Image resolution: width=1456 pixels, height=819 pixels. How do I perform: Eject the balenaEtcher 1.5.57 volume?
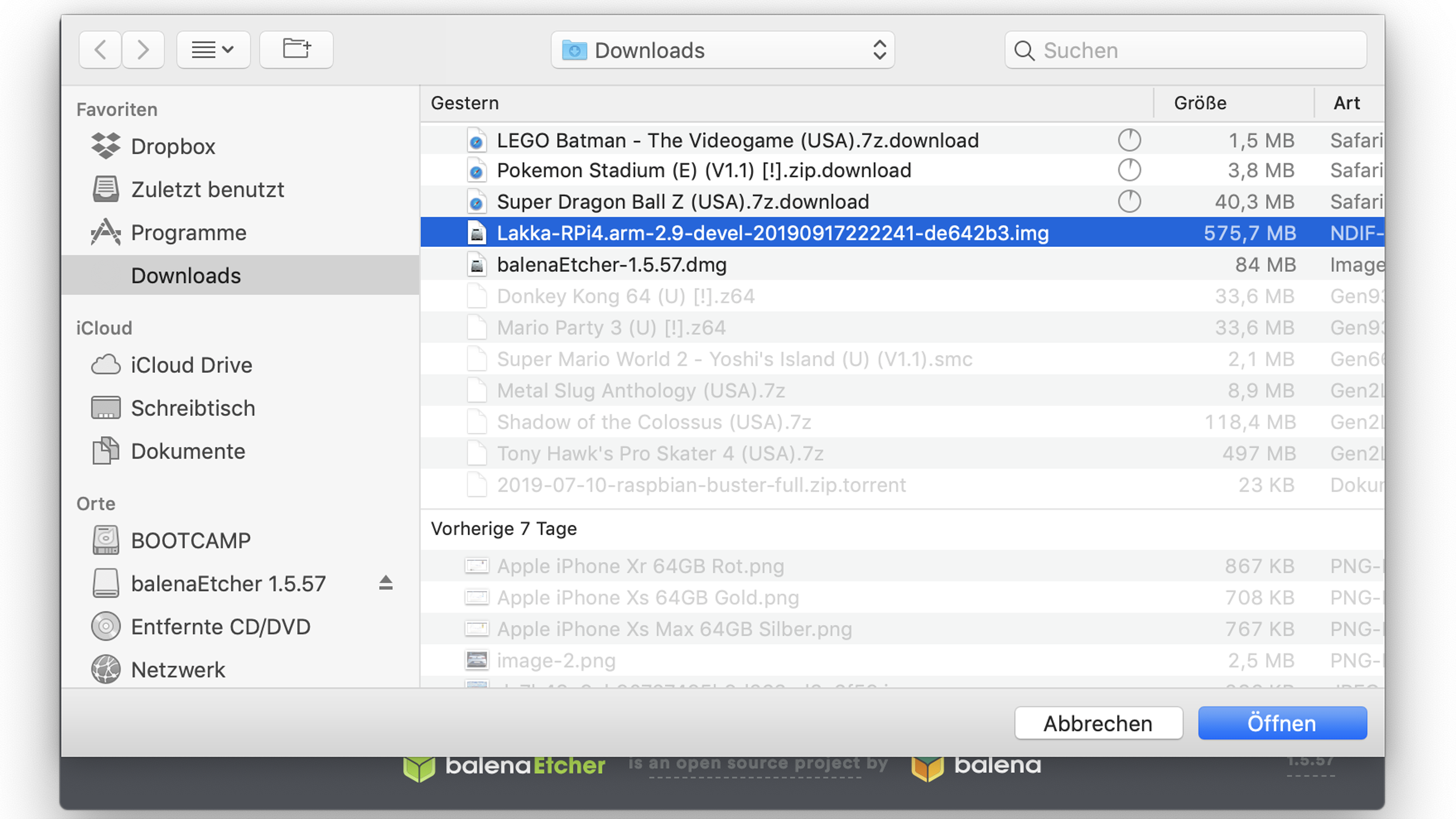pyautogui.click(x=385, y=583)
